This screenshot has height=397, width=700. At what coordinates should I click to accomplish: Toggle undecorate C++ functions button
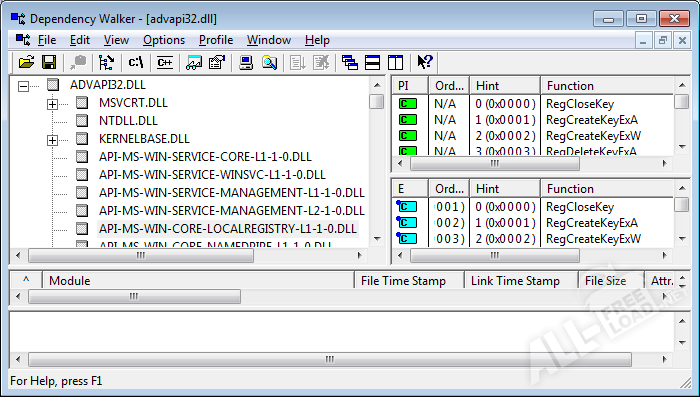tap(165, 62)
